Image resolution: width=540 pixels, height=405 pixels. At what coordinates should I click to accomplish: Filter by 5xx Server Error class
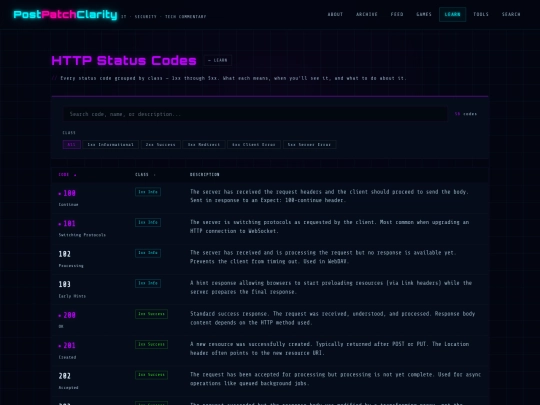coord(309,145)
